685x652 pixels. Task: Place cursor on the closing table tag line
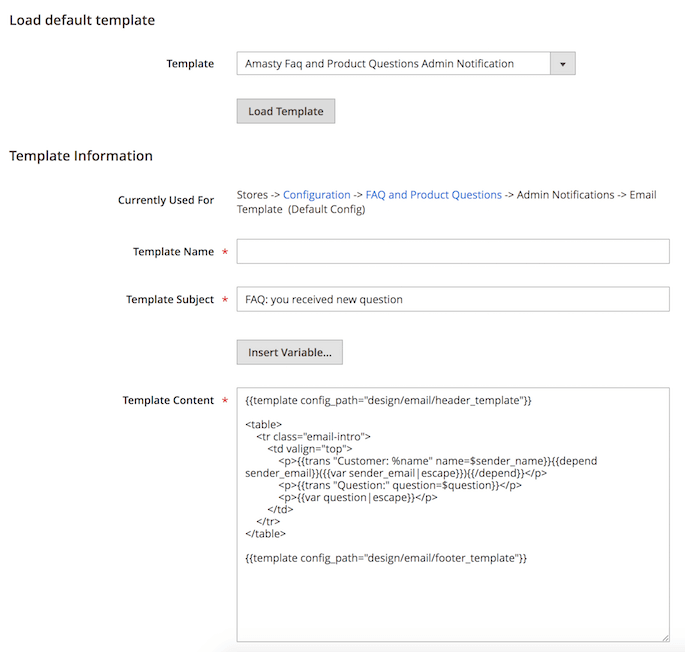(x=266, y=534)
